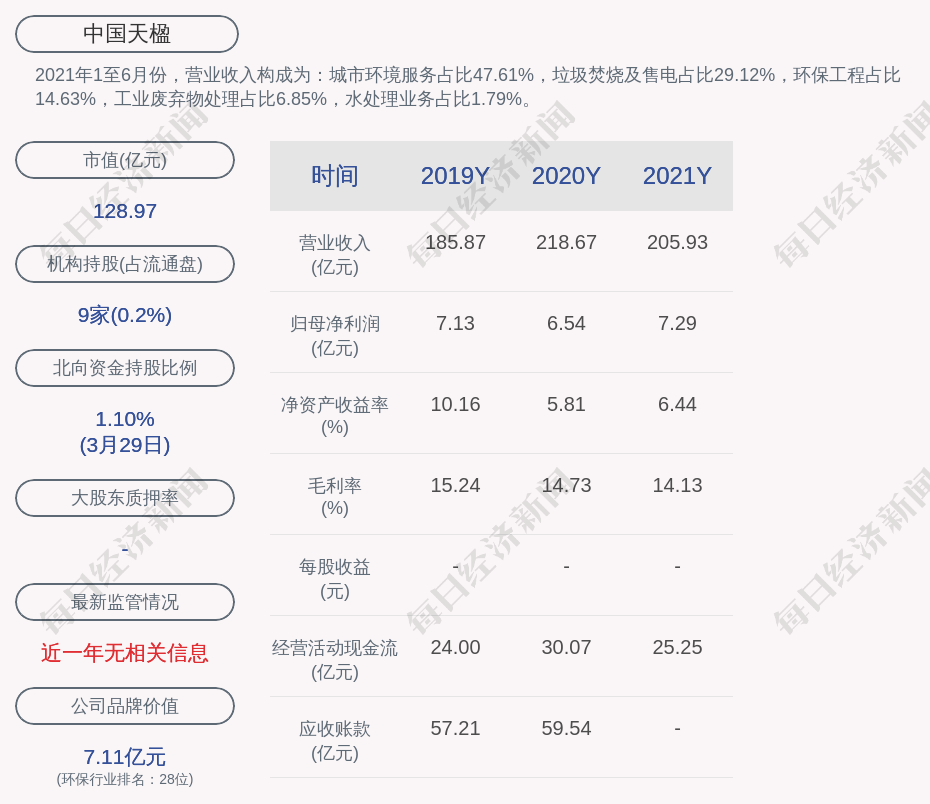Click the 归母净利润(亿元) row label
The width and height of the screenshot is (930, 804).
(335, 336)
